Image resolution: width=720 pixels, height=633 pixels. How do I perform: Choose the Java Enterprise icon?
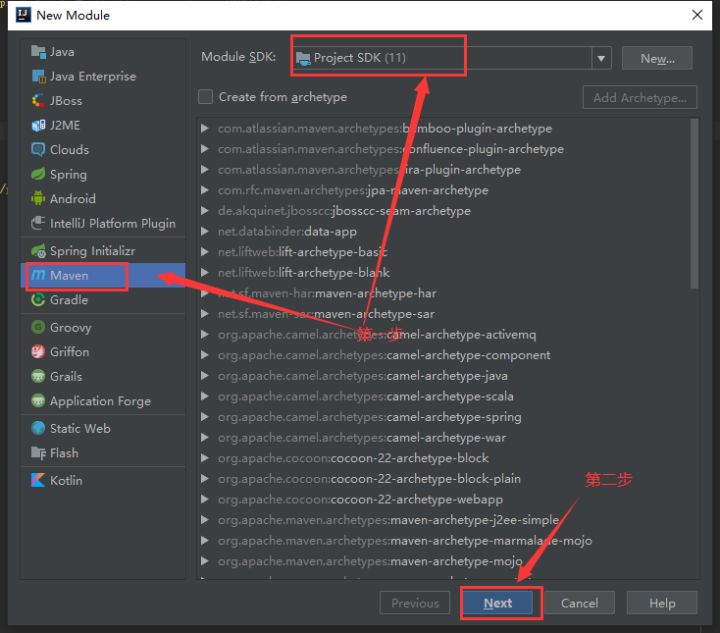pyautogui.click(x=38, y=76)
